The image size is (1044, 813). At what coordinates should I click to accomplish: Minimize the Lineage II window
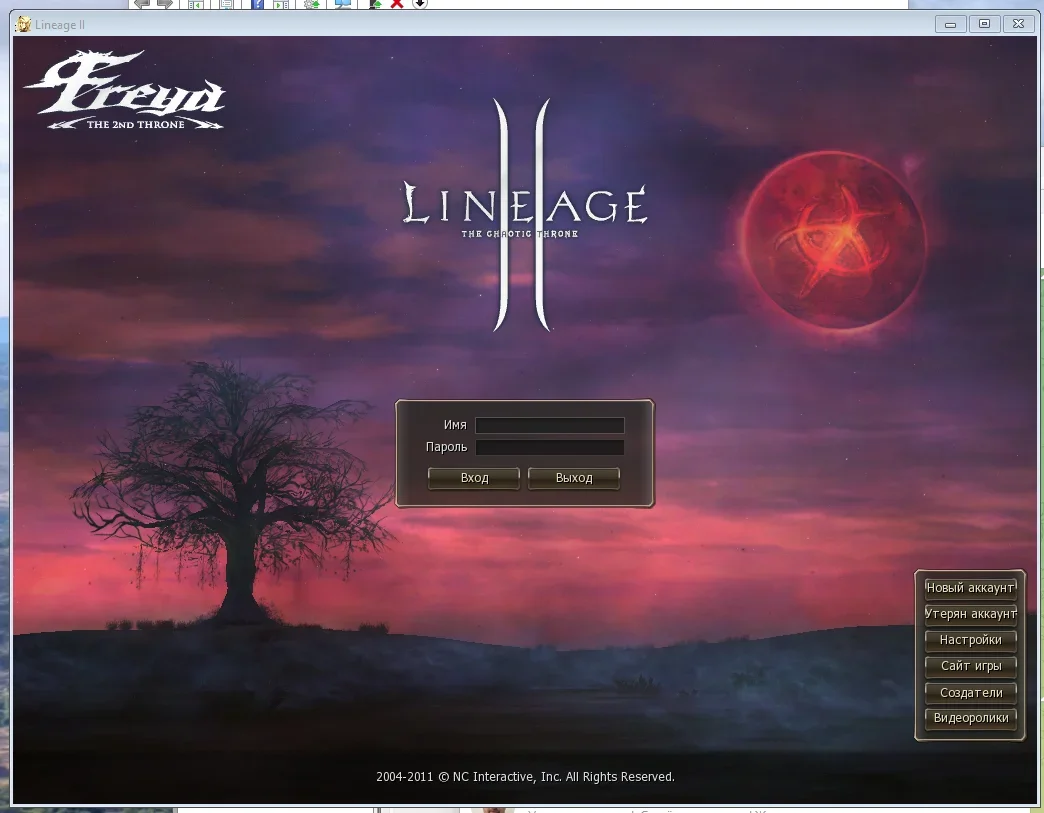[950, 25]
